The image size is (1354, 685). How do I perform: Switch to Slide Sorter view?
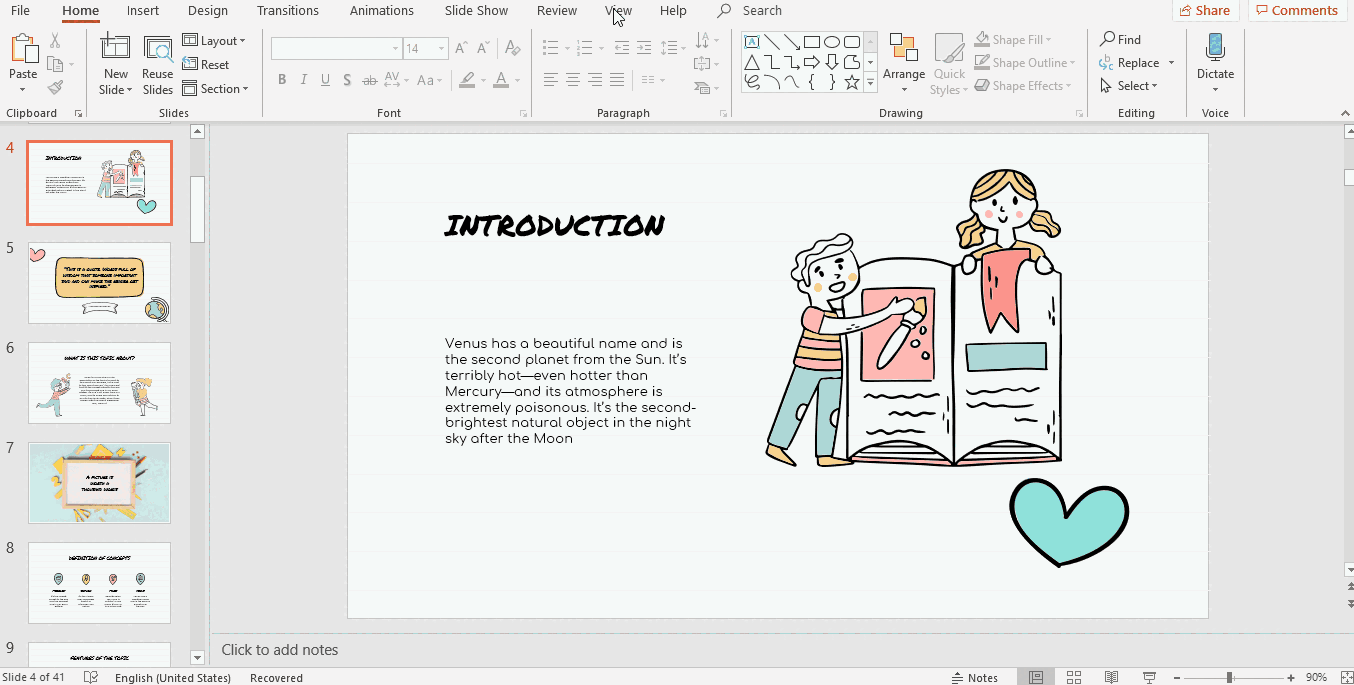point(1074,677)
